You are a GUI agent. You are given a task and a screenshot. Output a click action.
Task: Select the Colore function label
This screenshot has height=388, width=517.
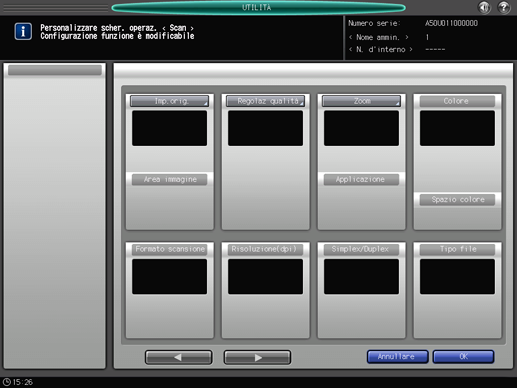457,101
